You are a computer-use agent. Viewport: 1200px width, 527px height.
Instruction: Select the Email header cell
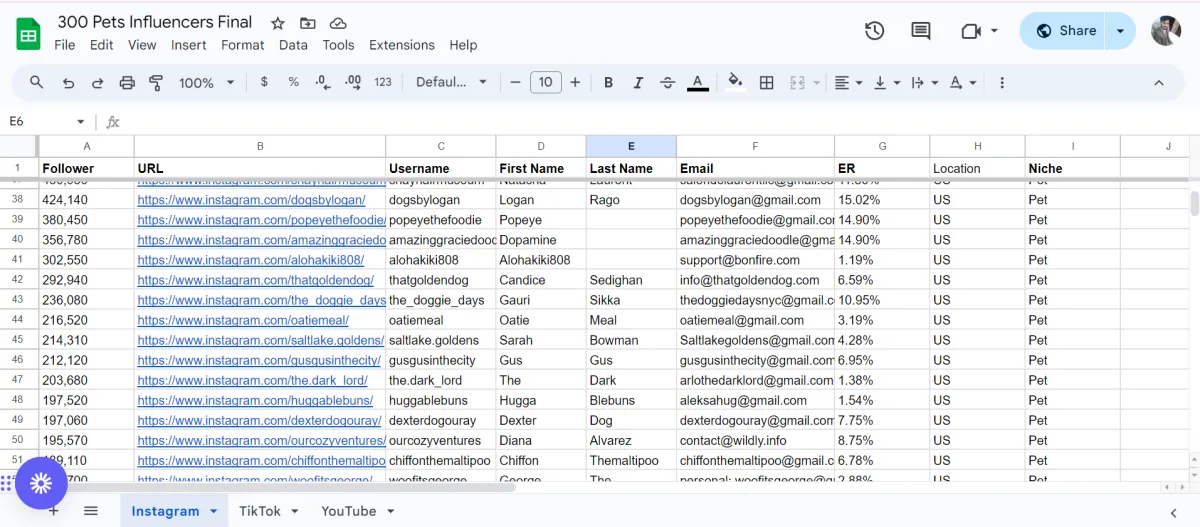(755, 168)
